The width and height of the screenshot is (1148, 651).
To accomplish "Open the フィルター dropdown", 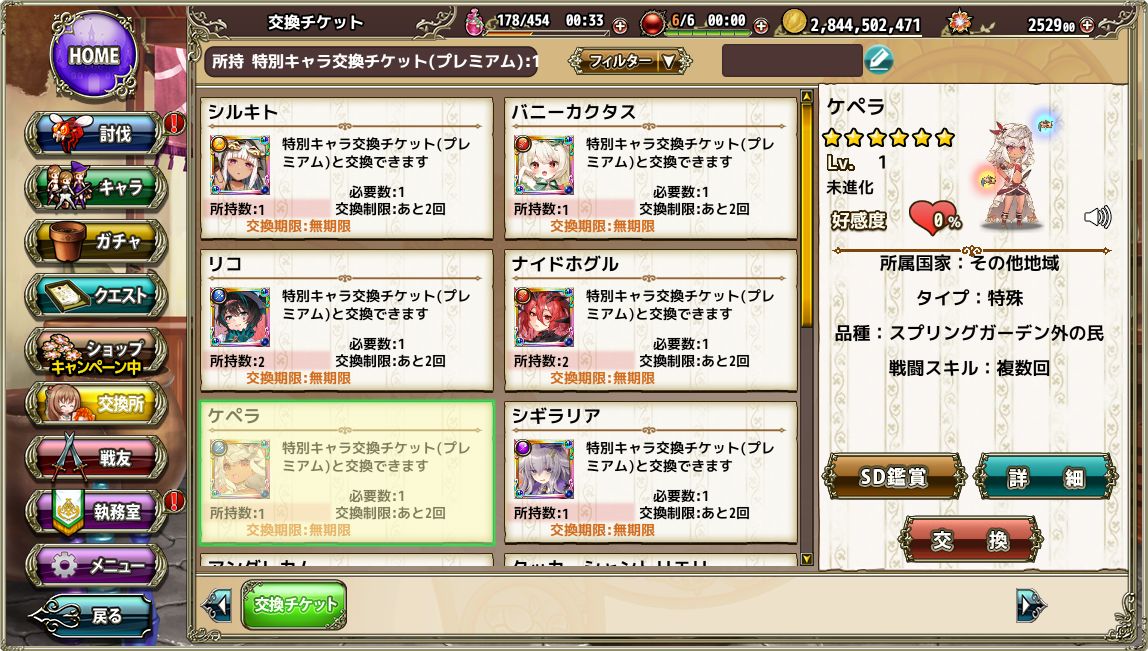I will point(630,62).
